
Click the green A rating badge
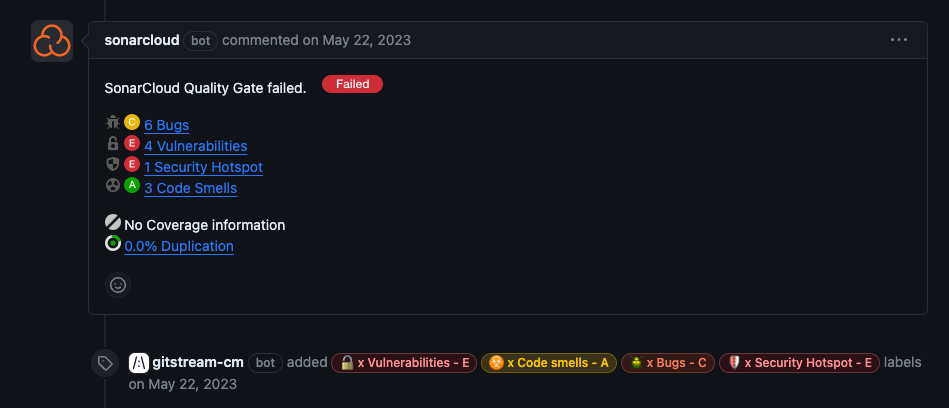point(132,186)
